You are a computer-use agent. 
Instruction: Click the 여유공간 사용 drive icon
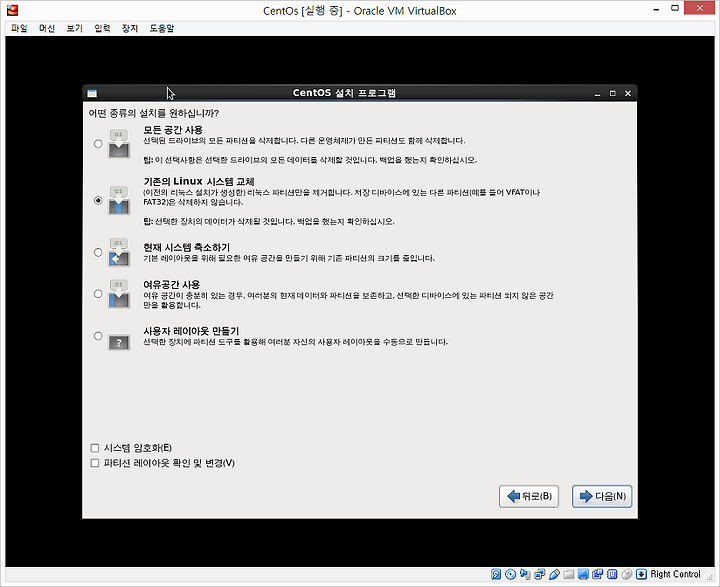click(119, 294)
